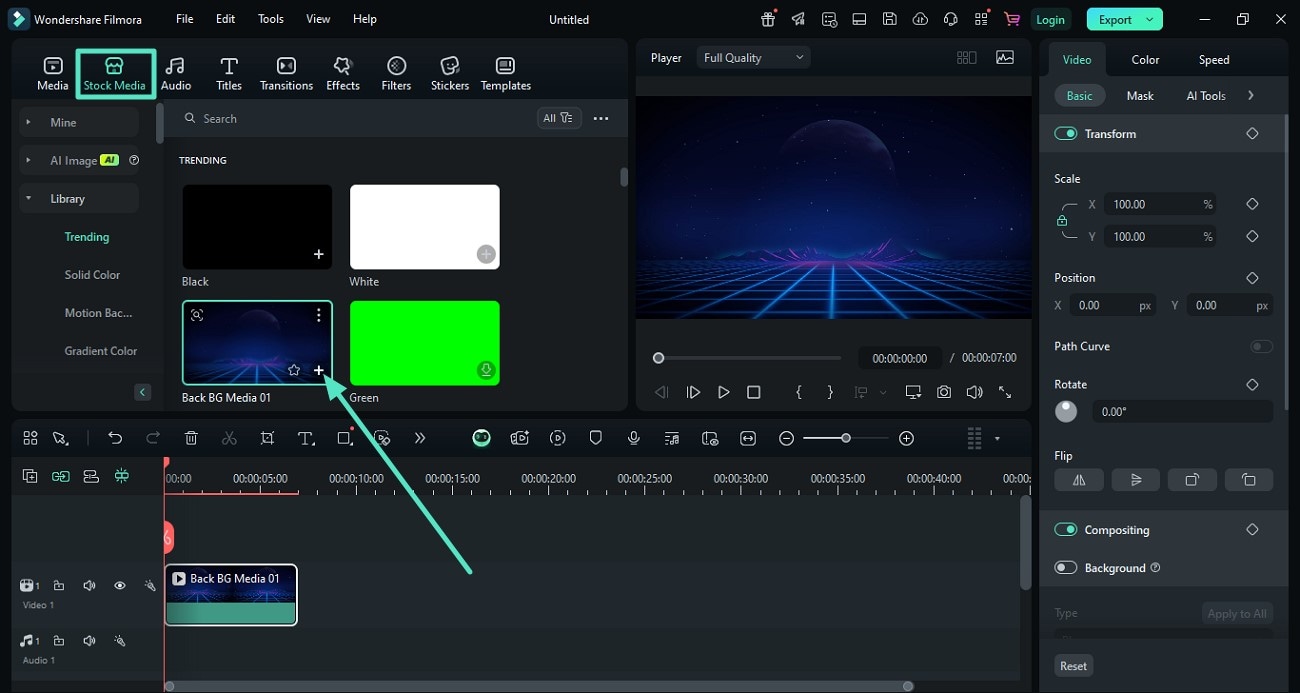
Task: Open the Titles tab
Action: click(x=229, y=74)
